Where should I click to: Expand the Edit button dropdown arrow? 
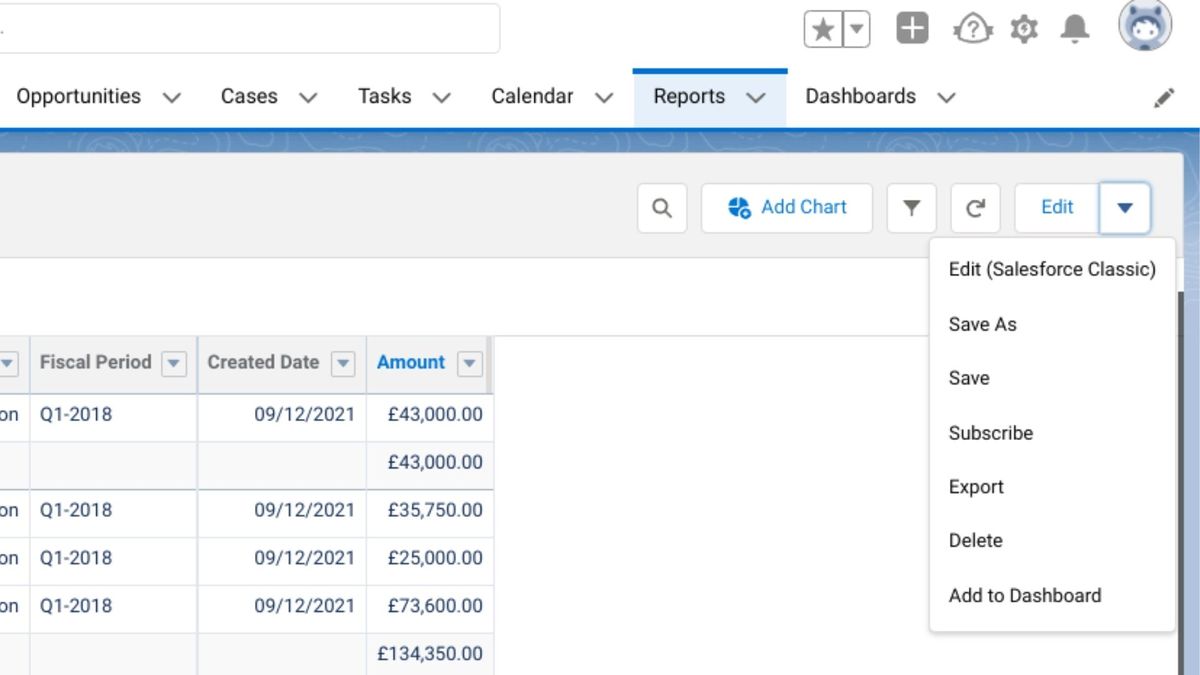point(1126,207)
